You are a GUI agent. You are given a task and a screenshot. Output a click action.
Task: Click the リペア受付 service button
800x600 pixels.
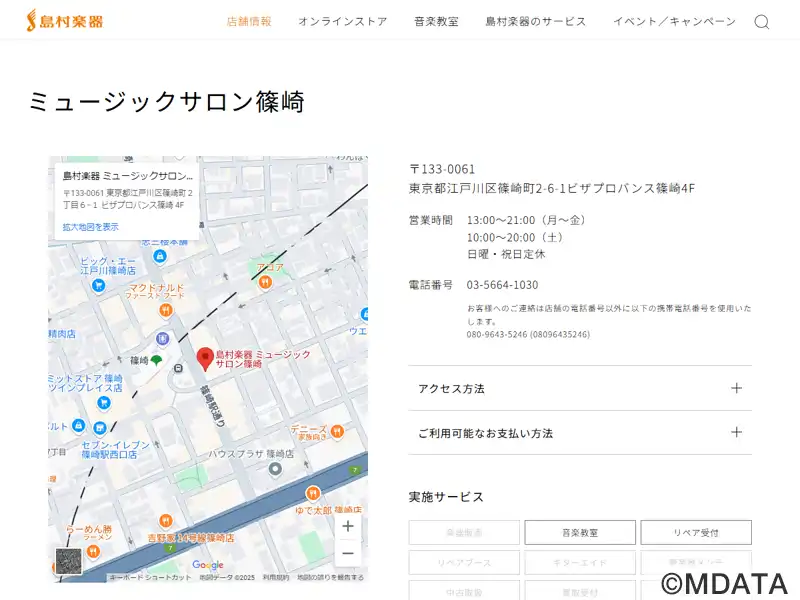696,533
